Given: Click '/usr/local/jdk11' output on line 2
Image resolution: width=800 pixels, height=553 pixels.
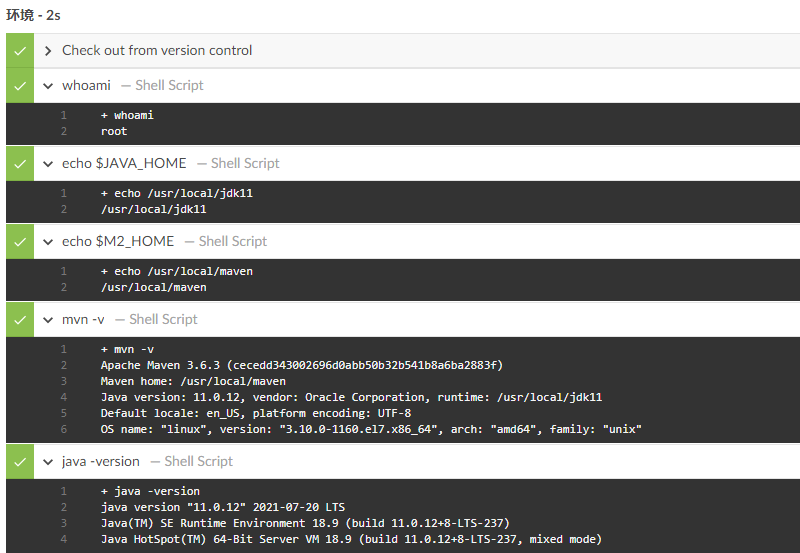Looking at the screenshot, I should click(154, 209).
